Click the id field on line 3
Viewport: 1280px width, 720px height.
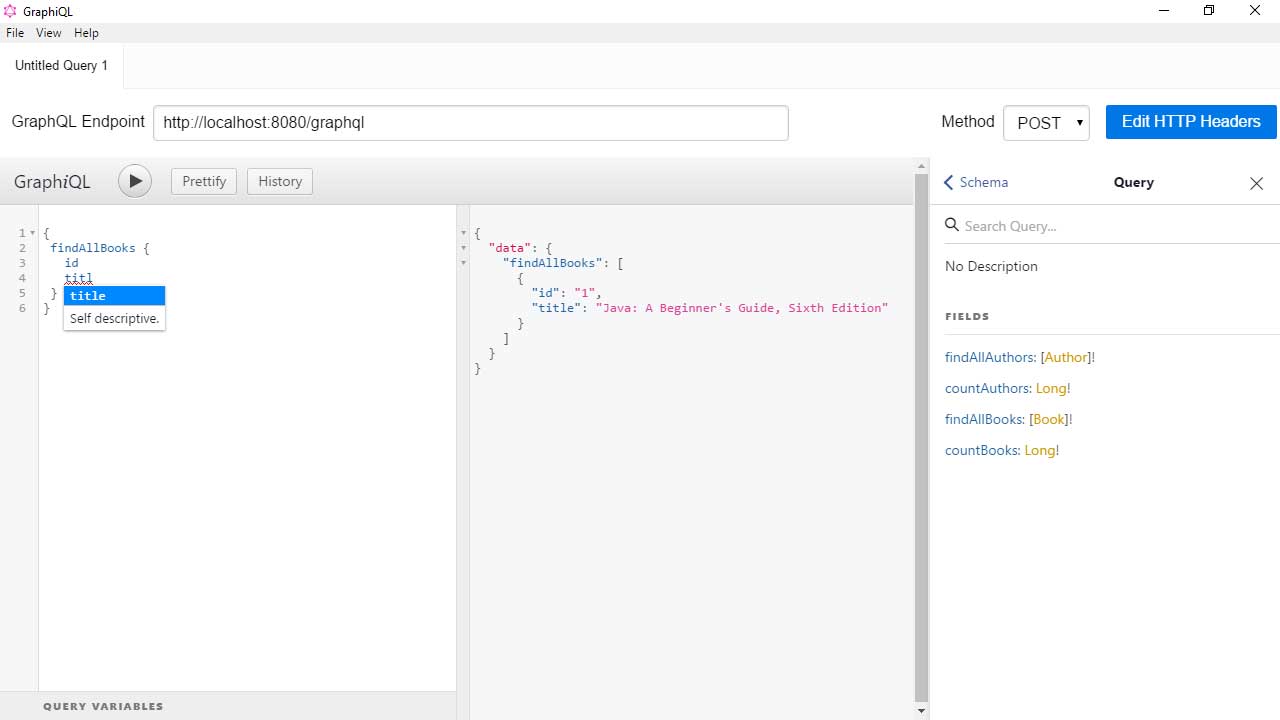pos(71,263)
